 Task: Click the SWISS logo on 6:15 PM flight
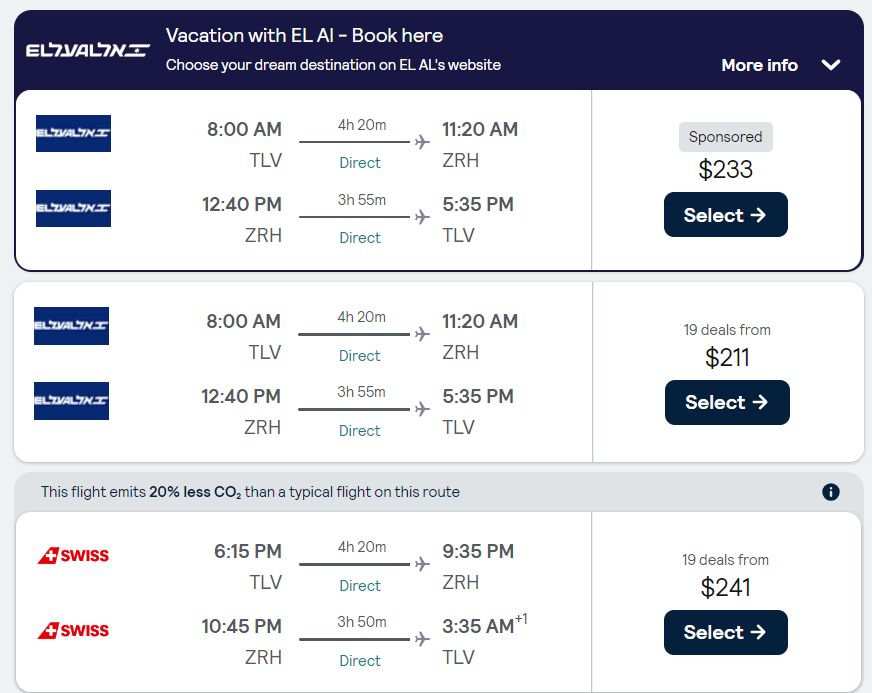(73, 555)
